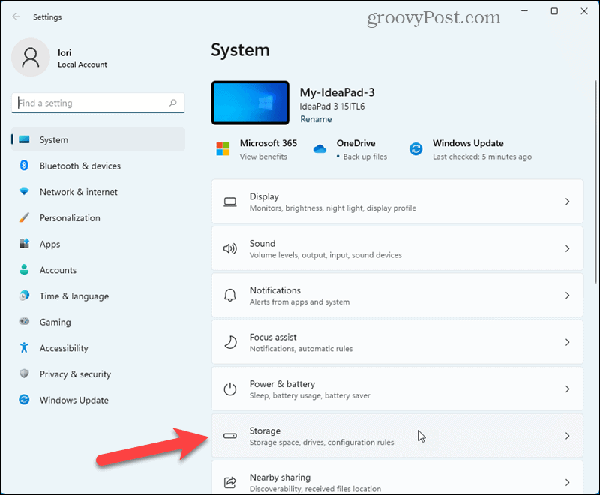
Task: Open Power & battery via its chevron
Action: pyautogui.click(x=567, y=389)
